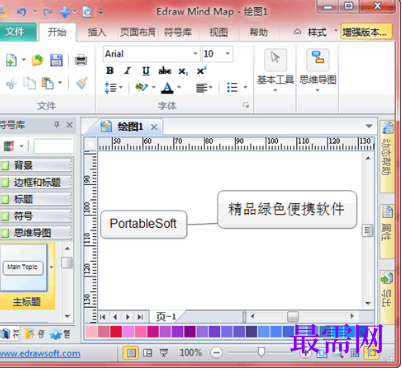The image size is (402, 370).
Task: Switch to the 页面布局 ribbon tab
Action: (x=138, y=32)
